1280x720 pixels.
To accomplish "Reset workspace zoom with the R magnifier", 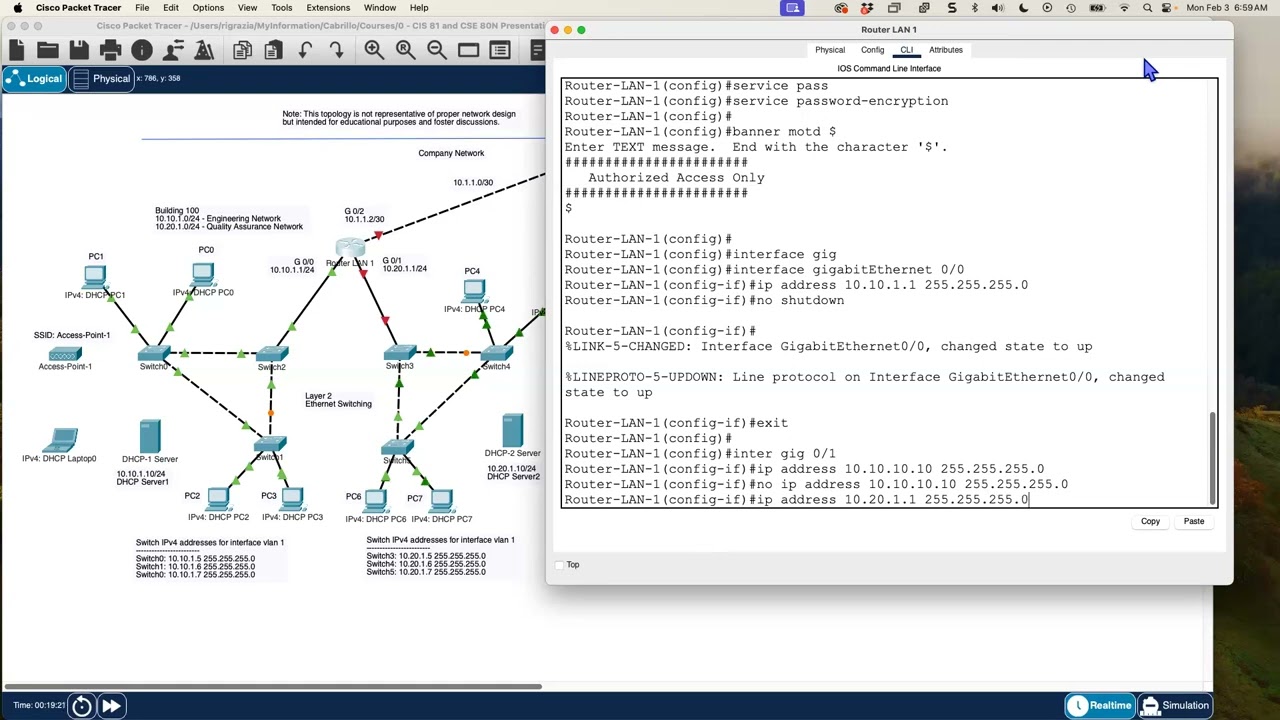I will [x=405, y=50].
